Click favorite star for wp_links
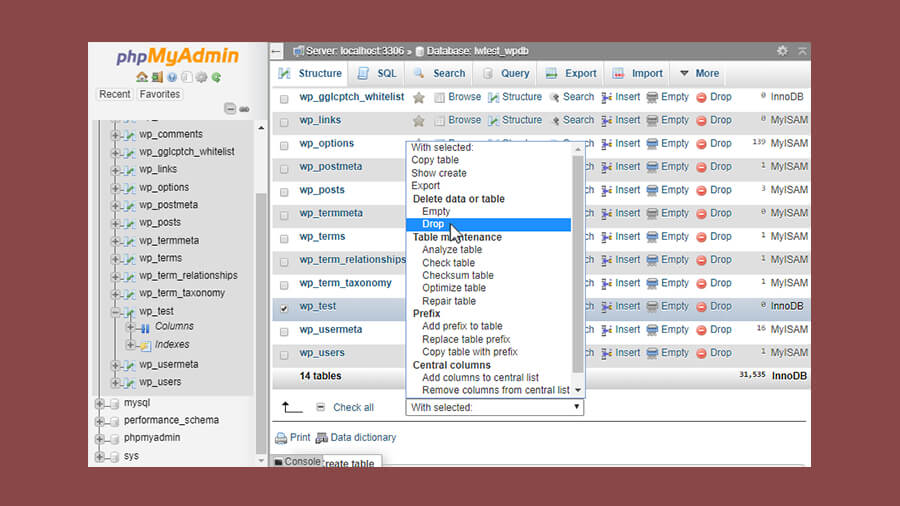The height and width of the screenshot is (506, 900). [x=419, y=120]
